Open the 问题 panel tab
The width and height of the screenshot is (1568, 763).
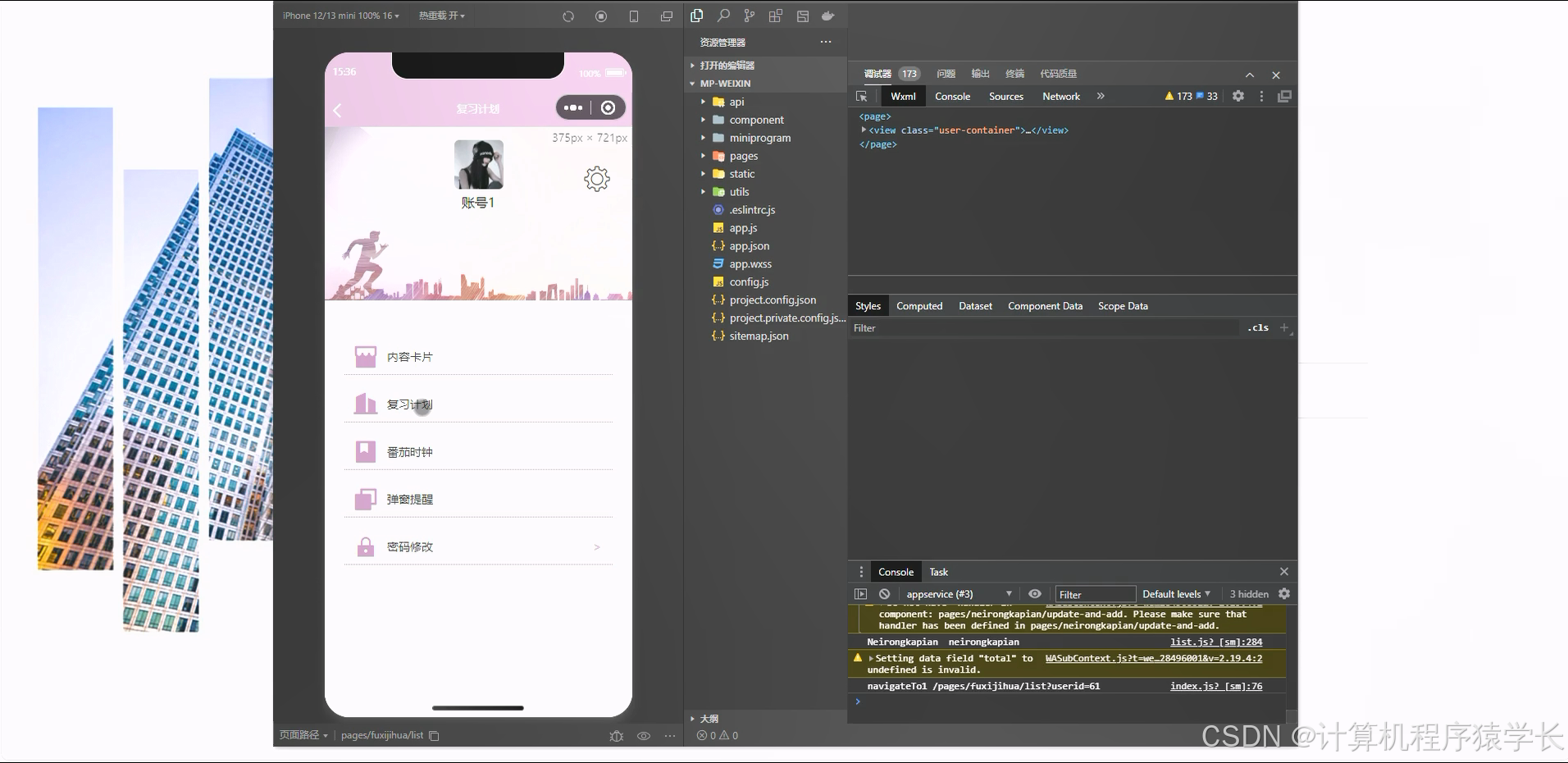coord(946,74)
